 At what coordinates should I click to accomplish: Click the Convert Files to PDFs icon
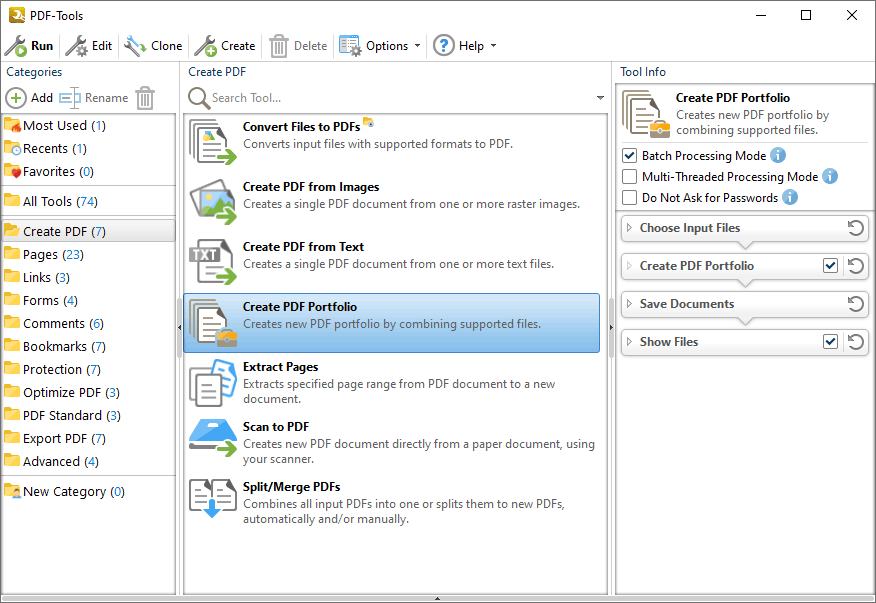(212, 142)
